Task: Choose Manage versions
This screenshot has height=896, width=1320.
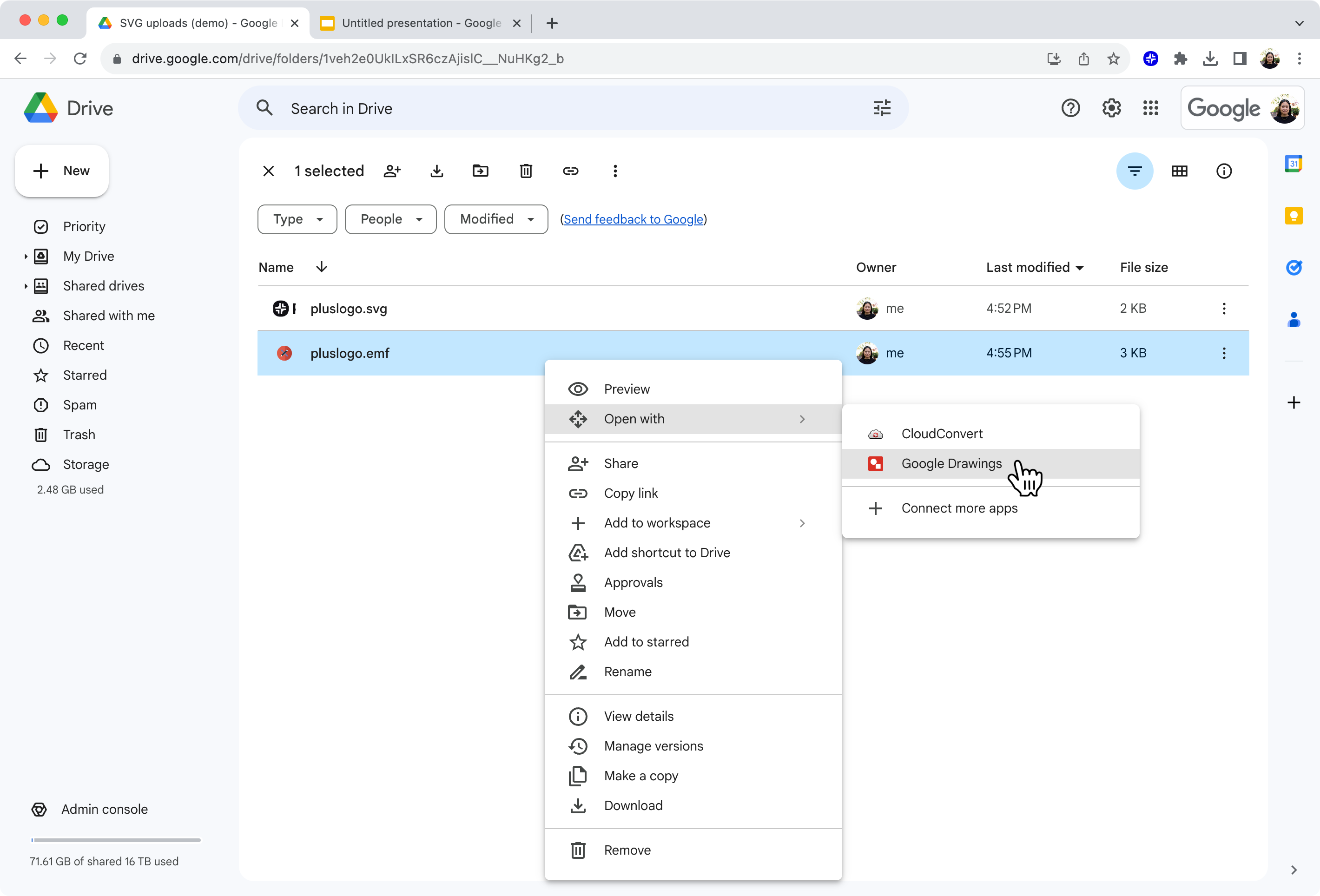Action: (x=693, y=746)
